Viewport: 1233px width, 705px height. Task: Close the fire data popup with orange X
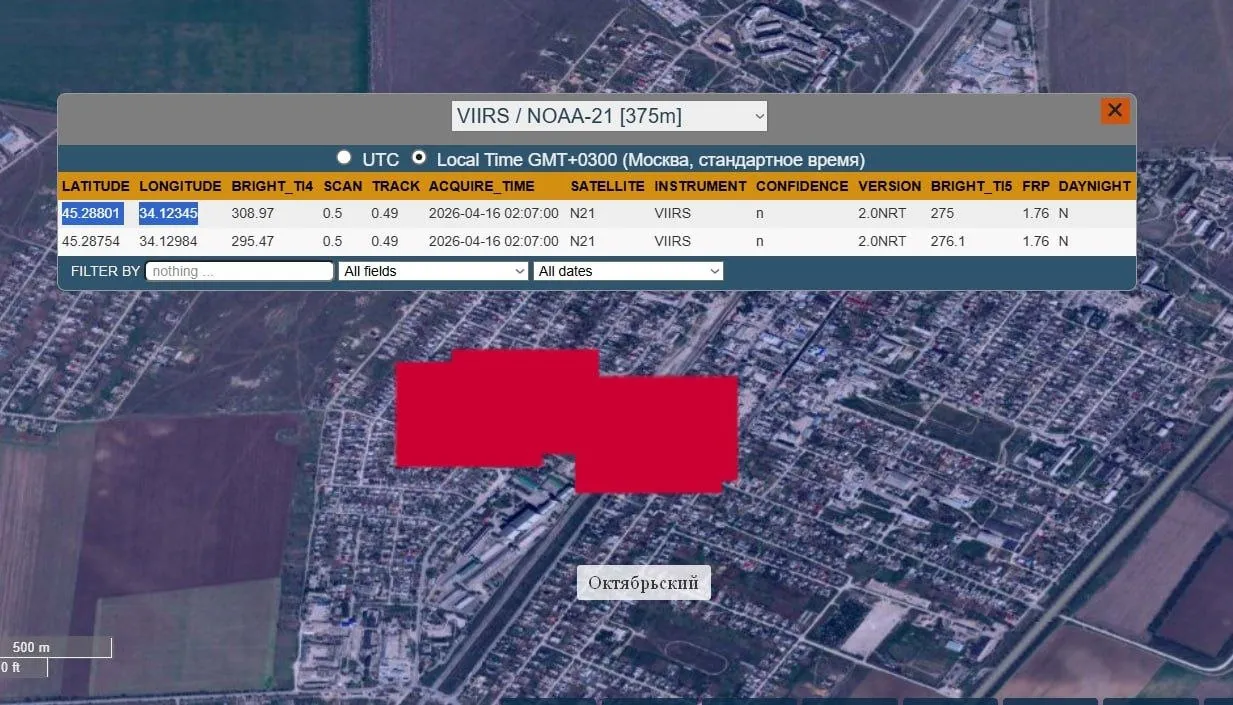click(1115, 111)
